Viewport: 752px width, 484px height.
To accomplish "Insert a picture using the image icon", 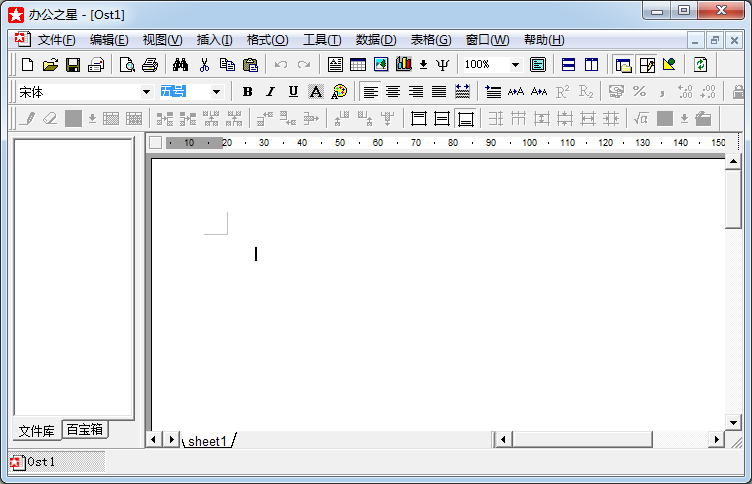I will point(381,65).
